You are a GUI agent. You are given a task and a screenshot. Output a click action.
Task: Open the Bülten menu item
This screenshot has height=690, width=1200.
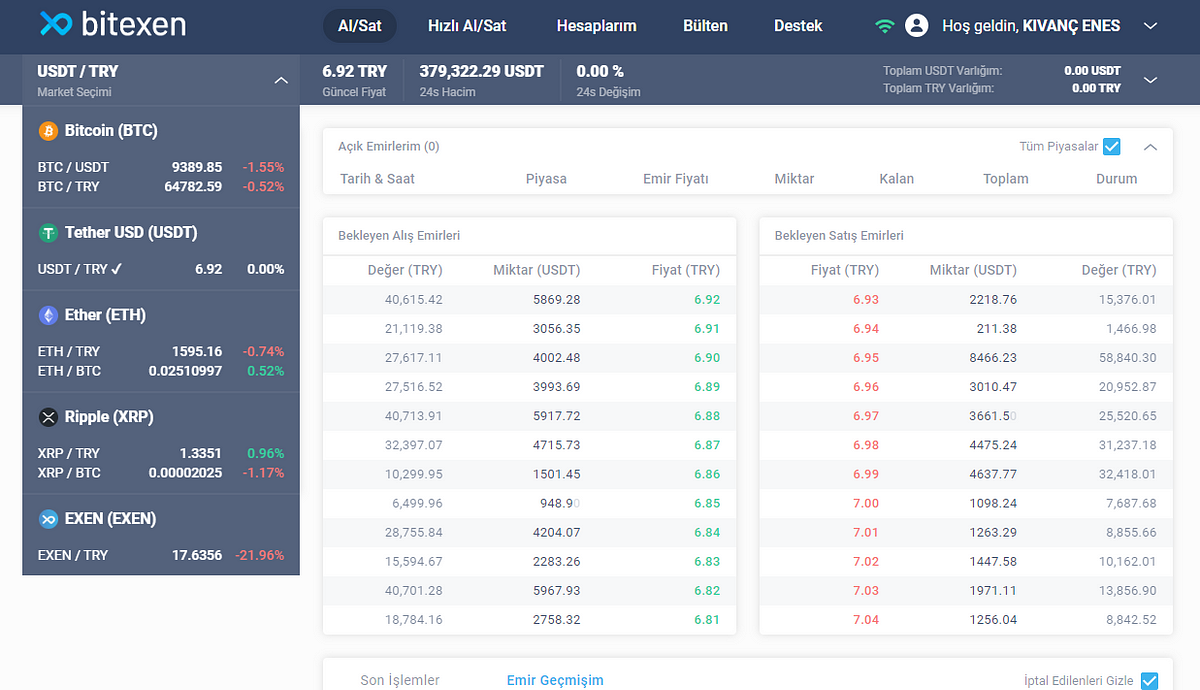[x=705, y=26]
